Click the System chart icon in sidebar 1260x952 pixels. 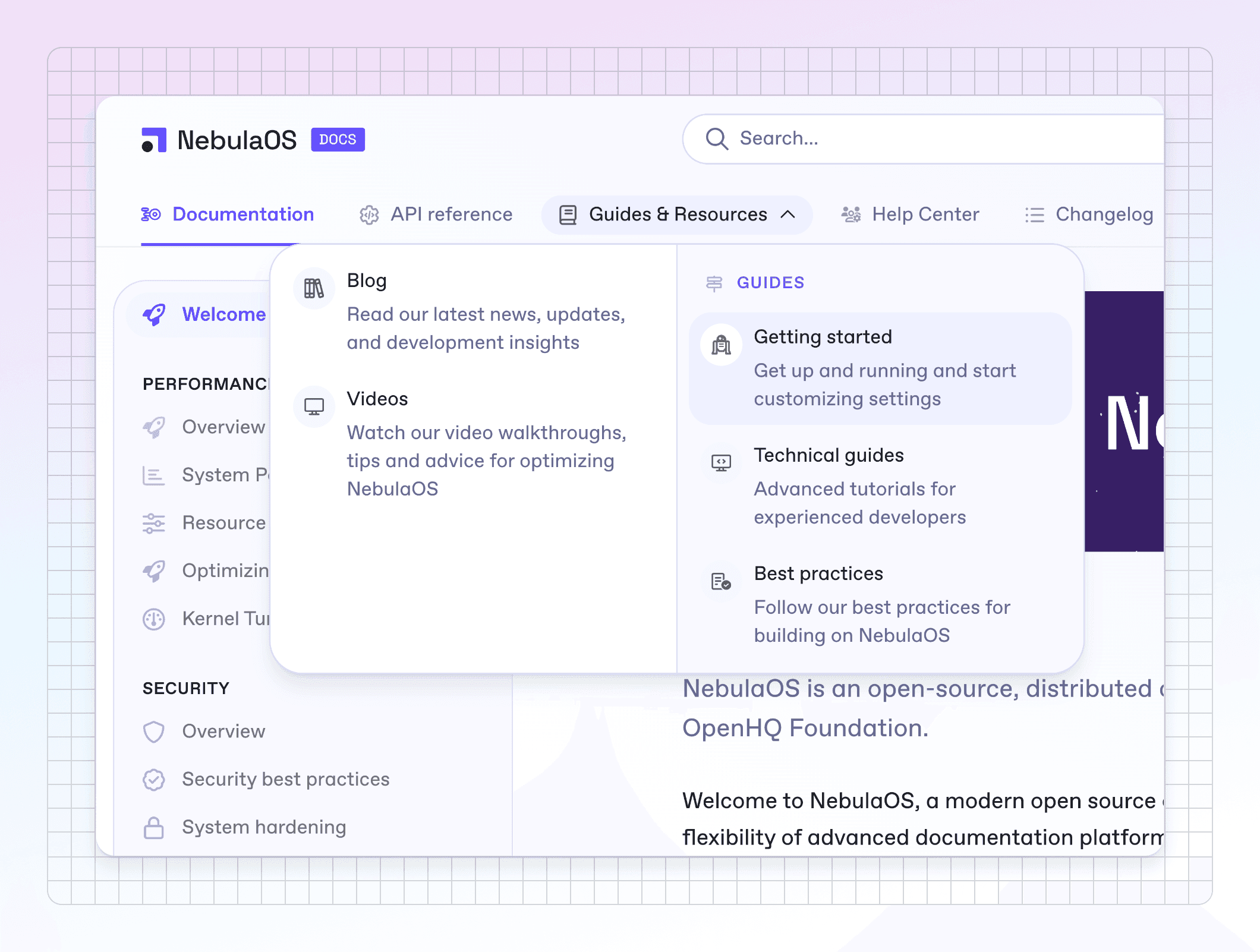point(154,475)
